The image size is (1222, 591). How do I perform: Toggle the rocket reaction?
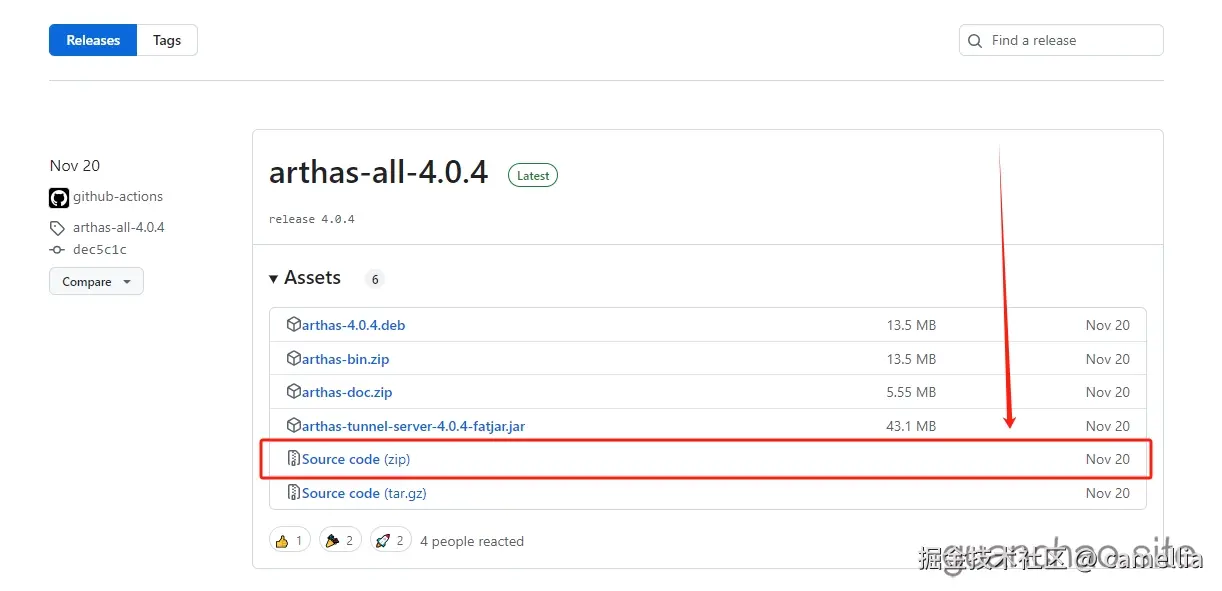click(390, 541)
